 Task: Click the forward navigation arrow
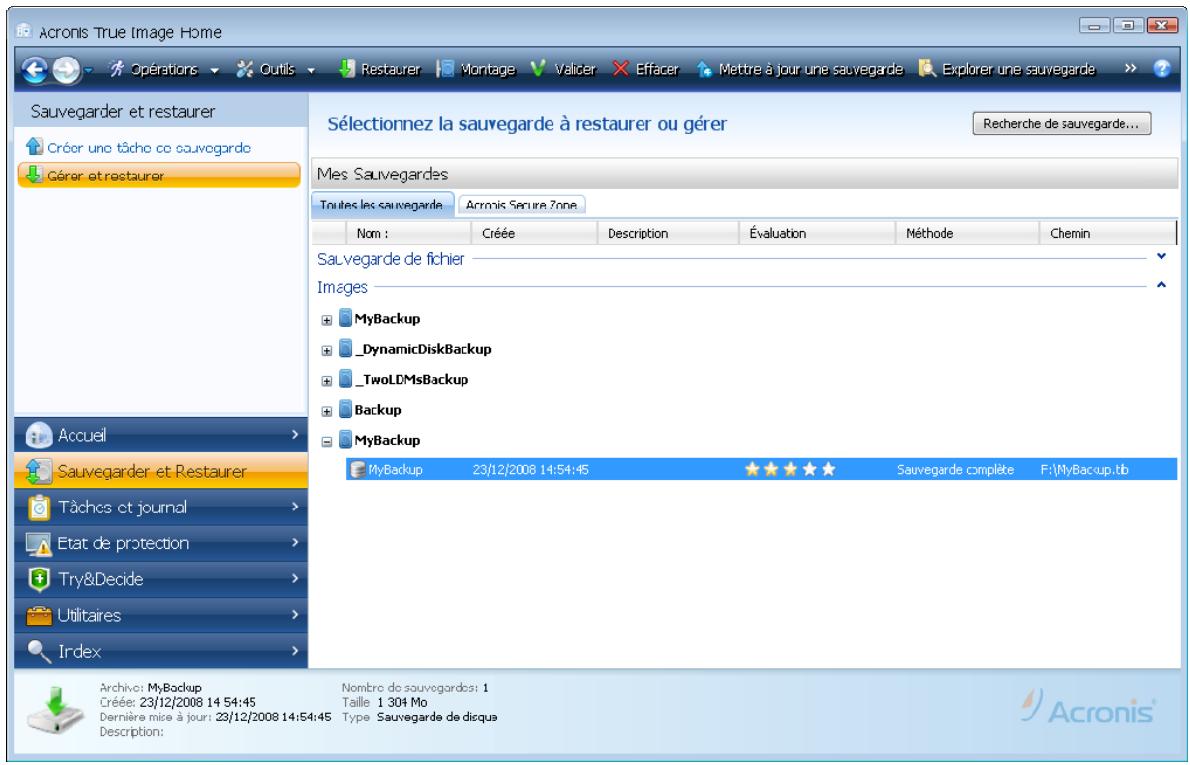point(66,70)
